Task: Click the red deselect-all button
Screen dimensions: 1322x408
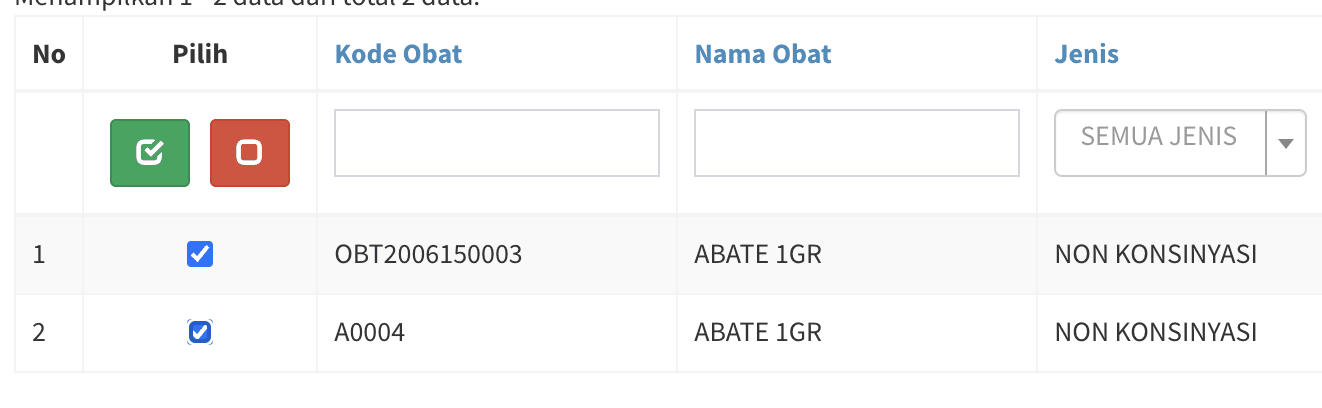Action: tap(249, 153)
